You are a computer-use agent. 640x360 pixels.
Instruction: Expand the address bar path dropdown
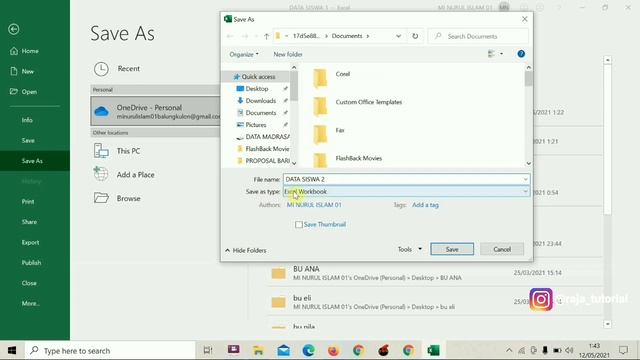click(398, 36)
